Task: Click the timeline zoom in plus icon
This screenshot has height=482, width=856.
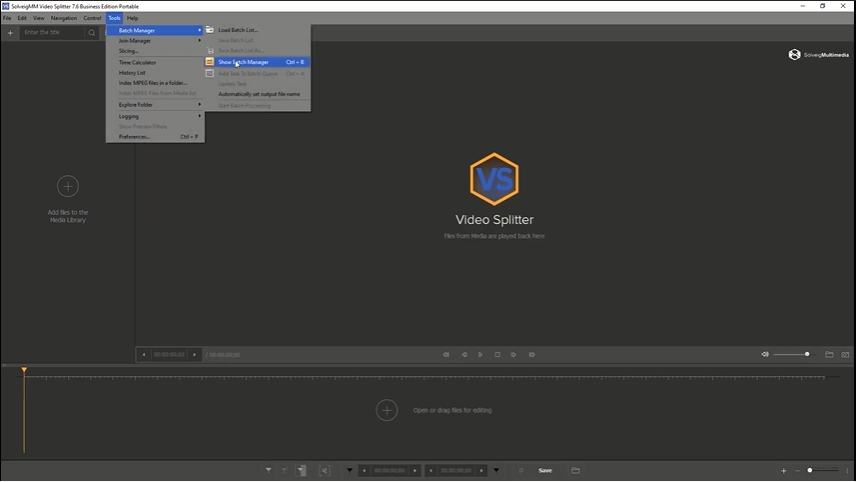Action: (x=784, y=471)
